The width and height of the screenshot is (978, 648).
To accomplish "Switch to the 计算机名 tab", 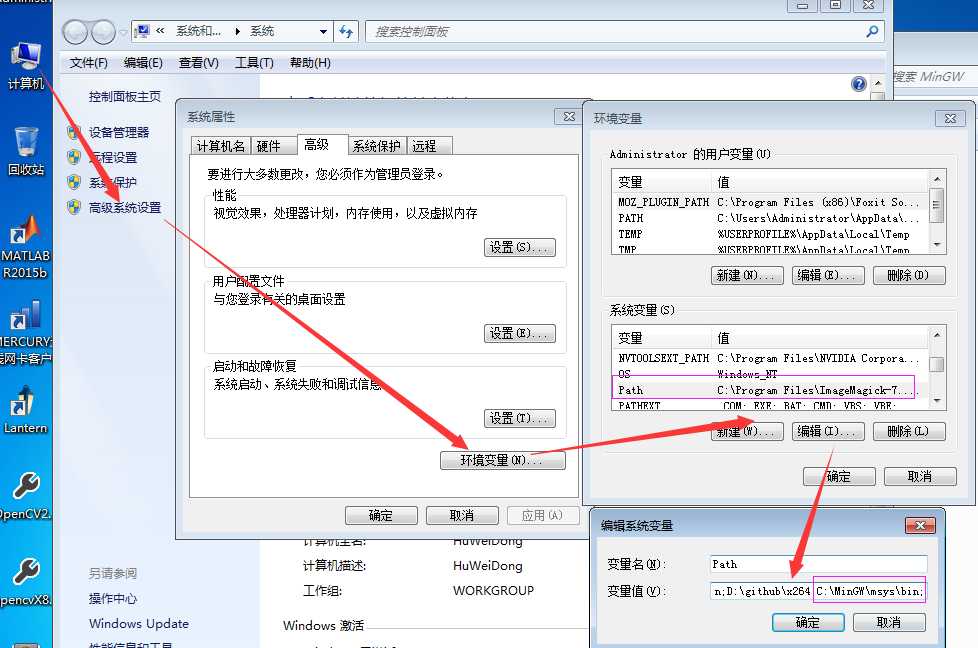I will [221, 146].
